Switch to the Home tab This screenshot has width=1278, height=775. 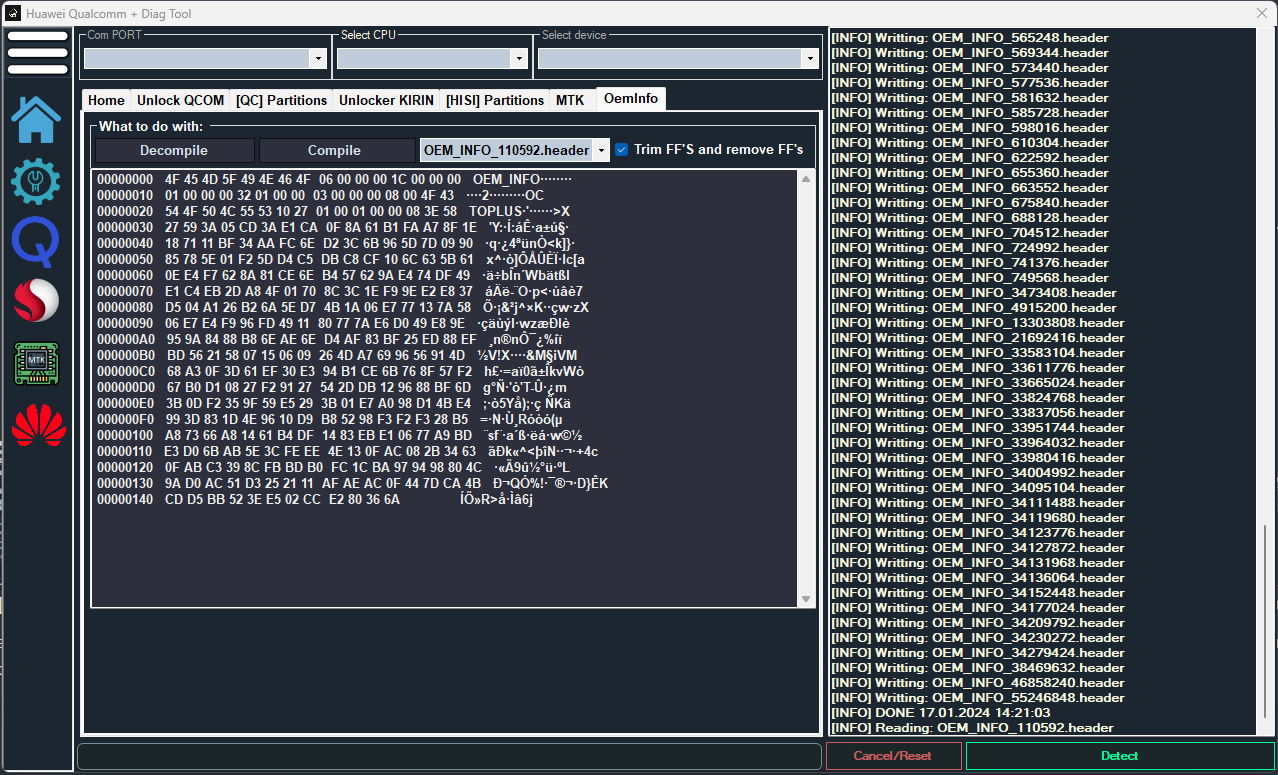(x=106, y=100)
